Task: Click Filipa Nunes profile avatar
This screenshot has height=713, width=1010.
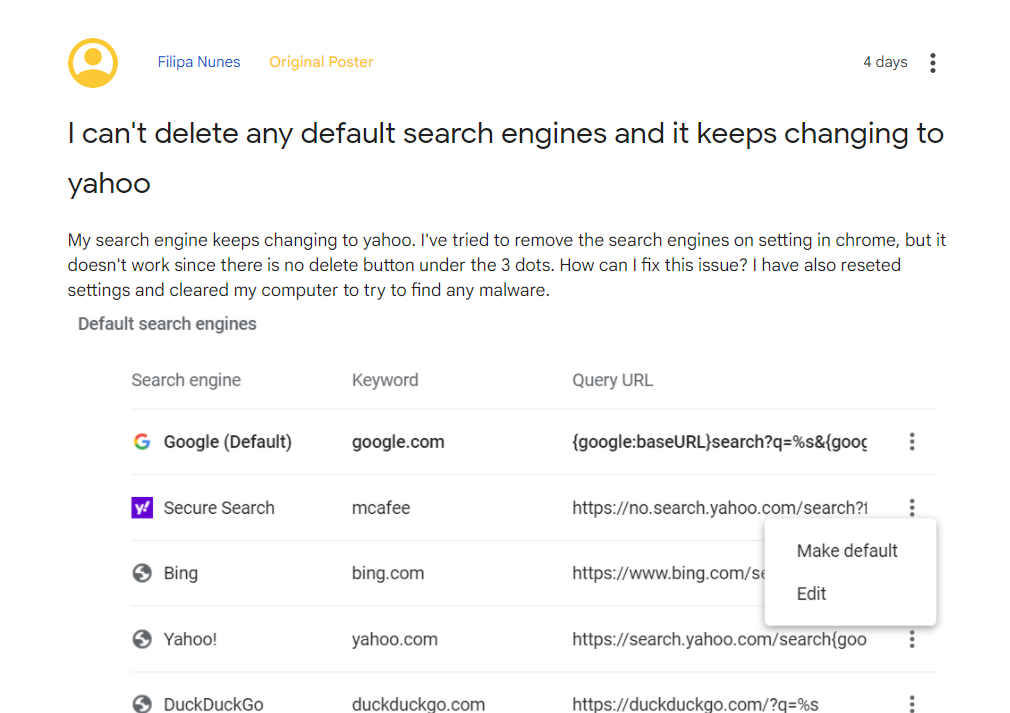Action: coord(93,63)
